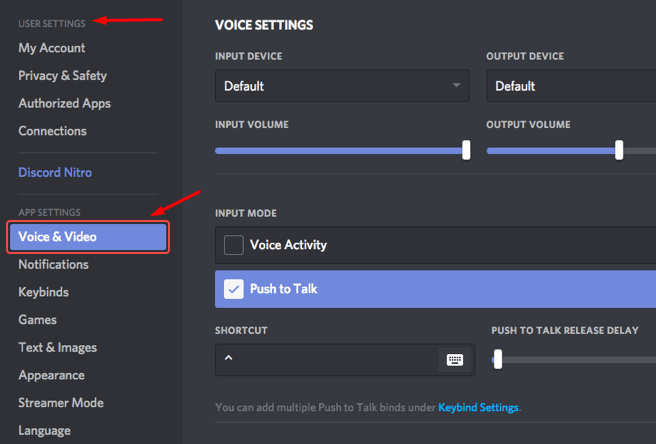Open My Account settings
656x444 pixels.
click(52, 48)
